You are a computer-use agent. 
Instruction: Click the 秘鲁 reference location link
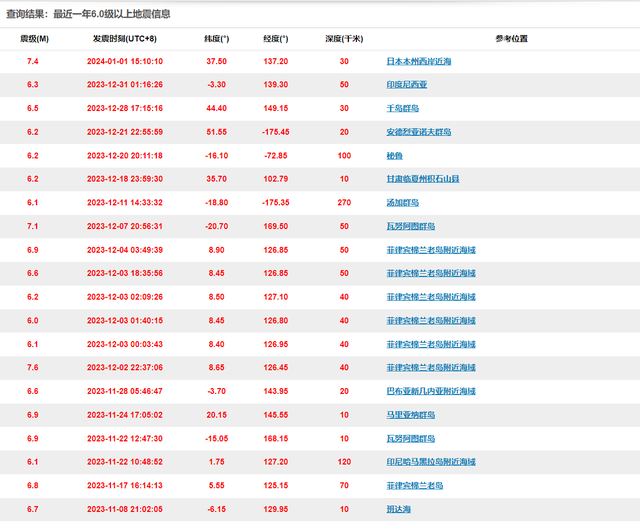coord(395,156)
